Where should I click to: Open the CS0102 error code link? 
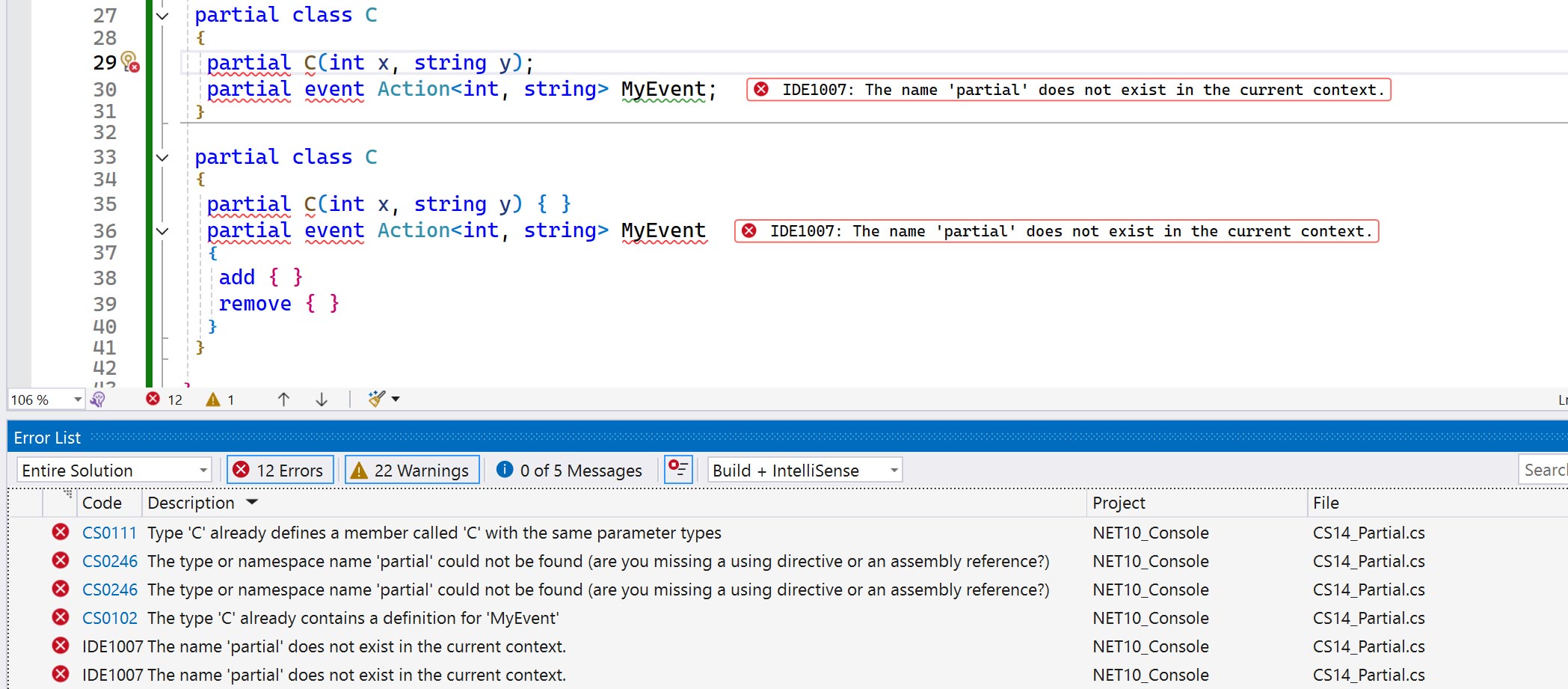[109, 618]
